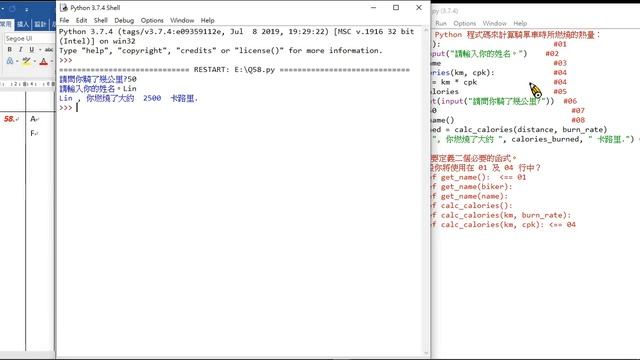Click comment '#02' in editor
The width and height of the screenshot is (640, 360).
tap(552, 53)
